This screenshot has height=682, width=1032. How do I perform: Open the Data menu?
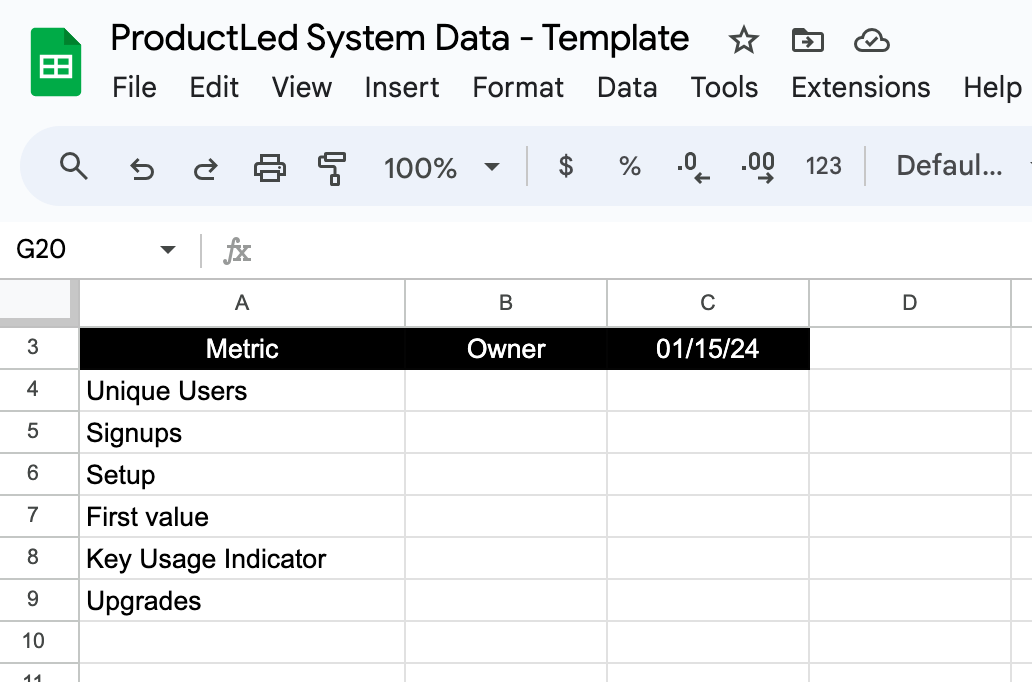click(x=627, y=88)
